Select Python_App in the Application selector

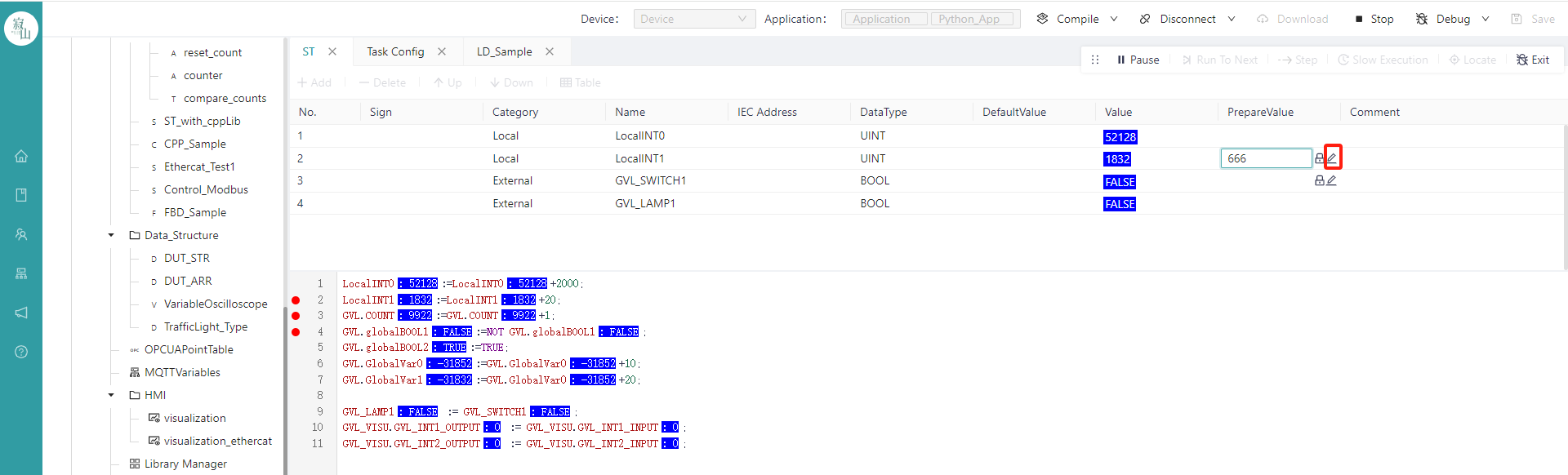972,19
